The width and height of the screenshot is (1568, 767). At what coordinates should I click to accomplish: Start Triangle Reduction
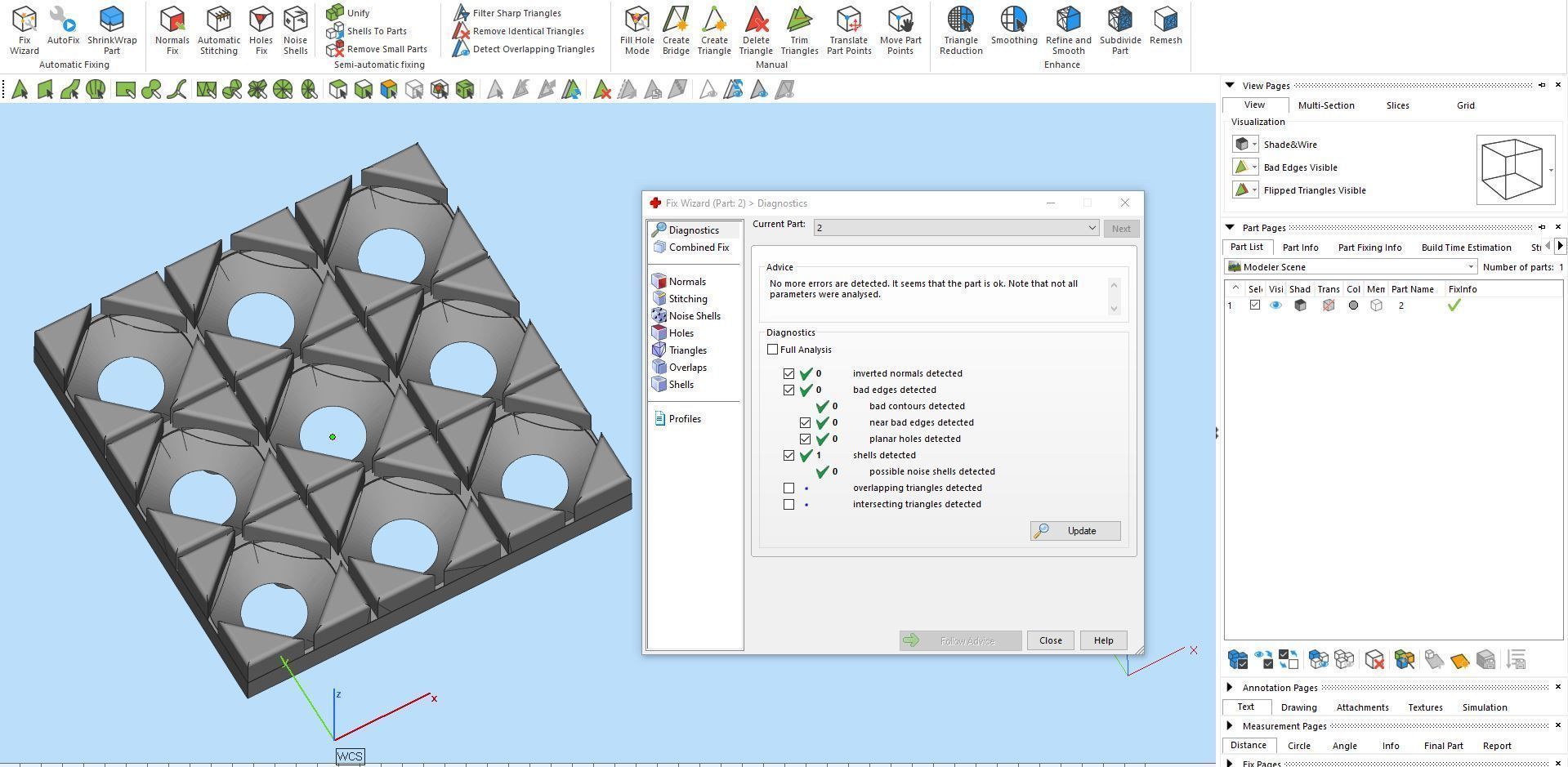point(961,30)
